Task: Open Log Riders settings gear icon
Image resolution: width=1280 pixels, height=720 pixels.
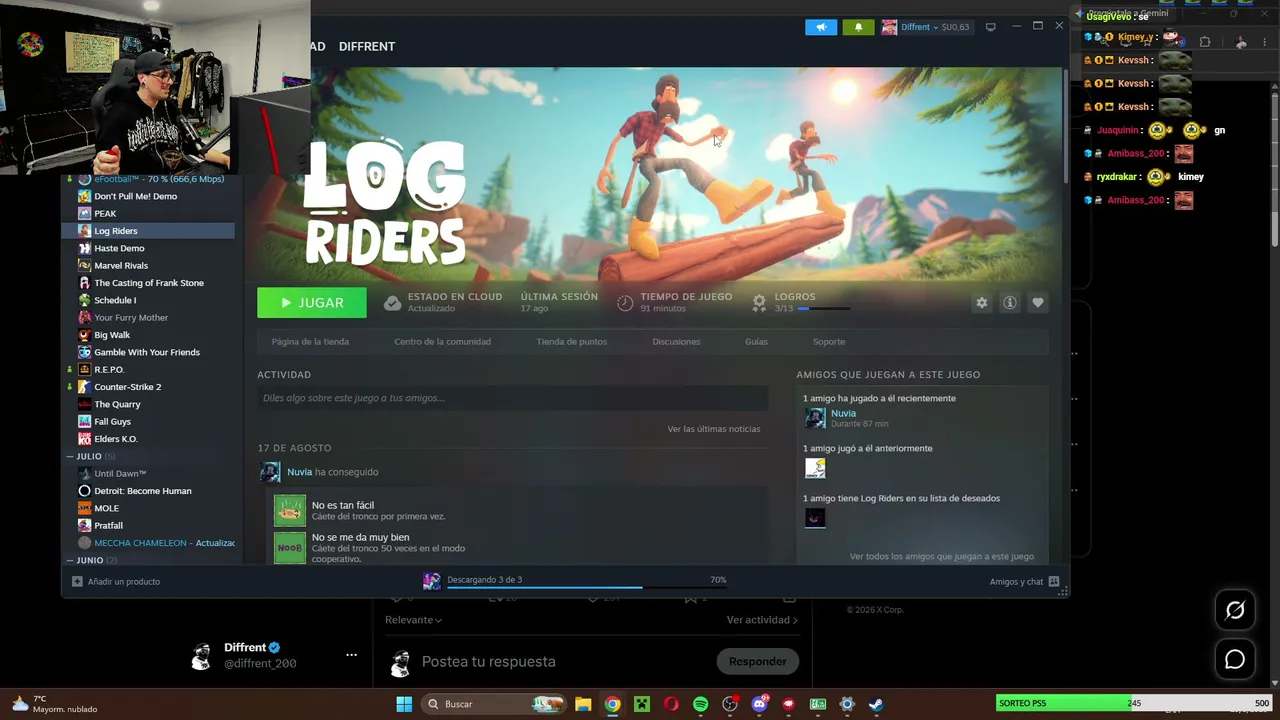Action: click(982, 303)
